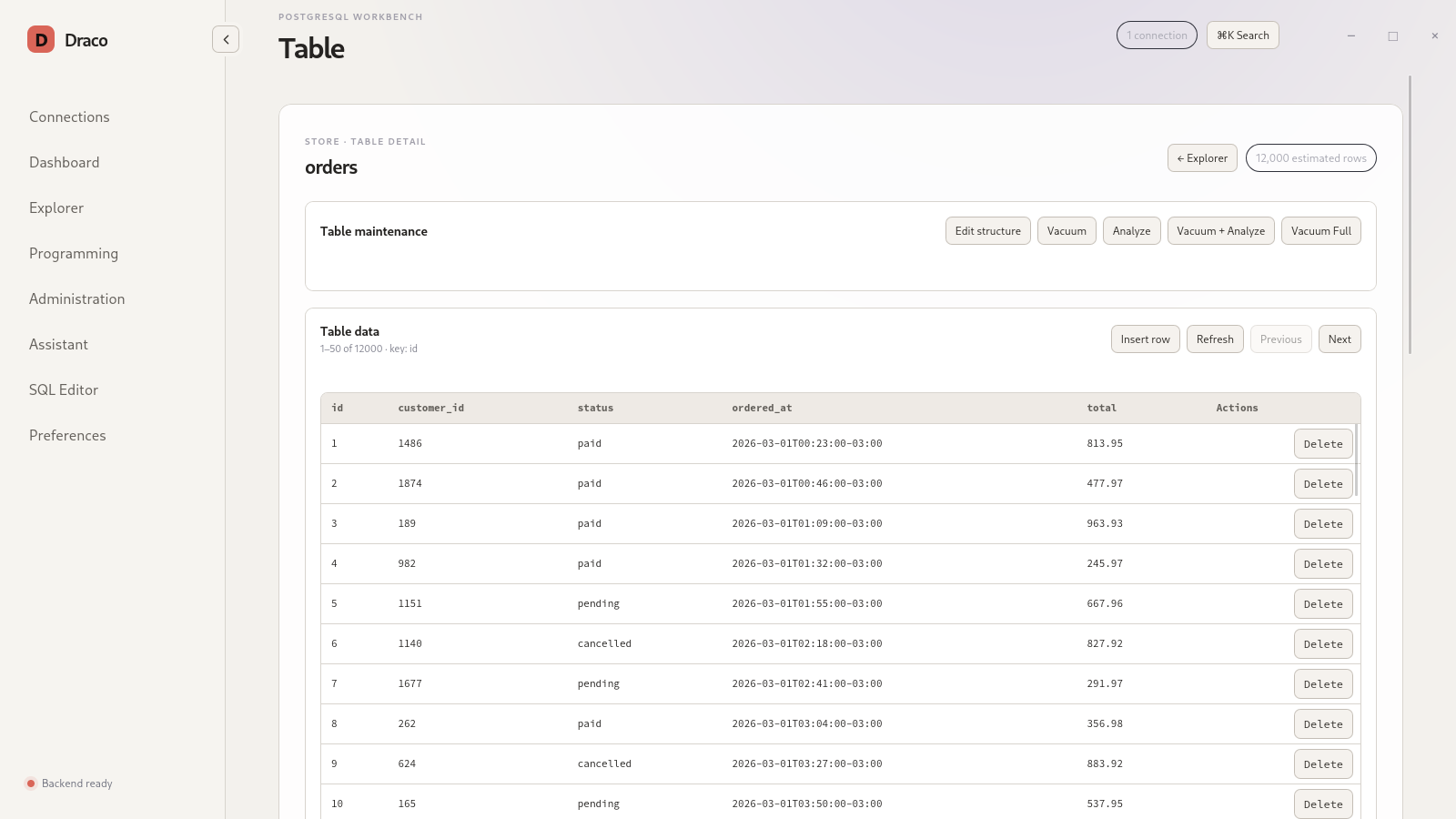Click Insert row button
Viewport: 1456px width, 819px height.
1146,339
